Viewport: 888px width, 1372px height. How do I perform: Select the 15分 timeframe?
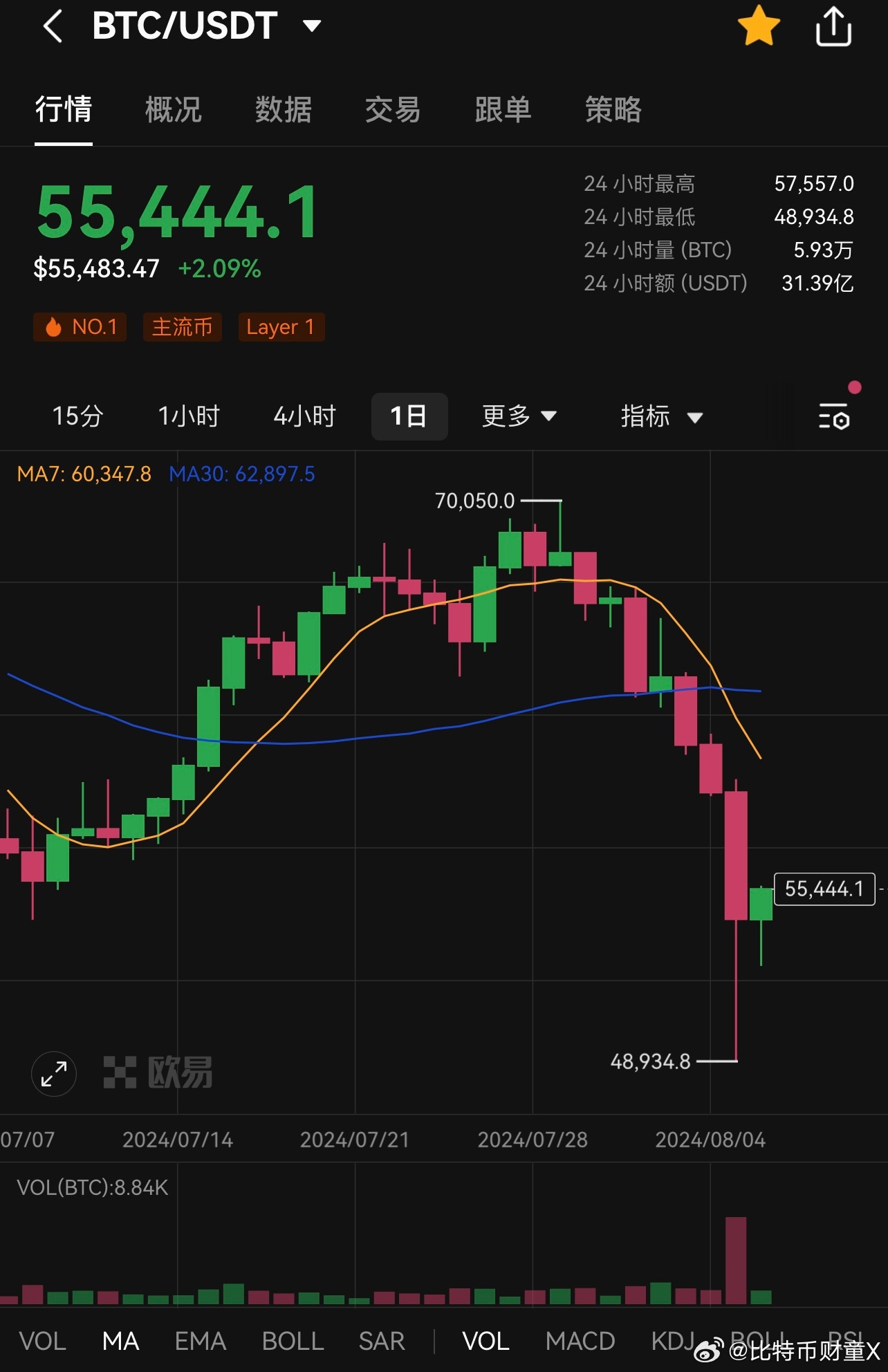[x=78, y=416]
